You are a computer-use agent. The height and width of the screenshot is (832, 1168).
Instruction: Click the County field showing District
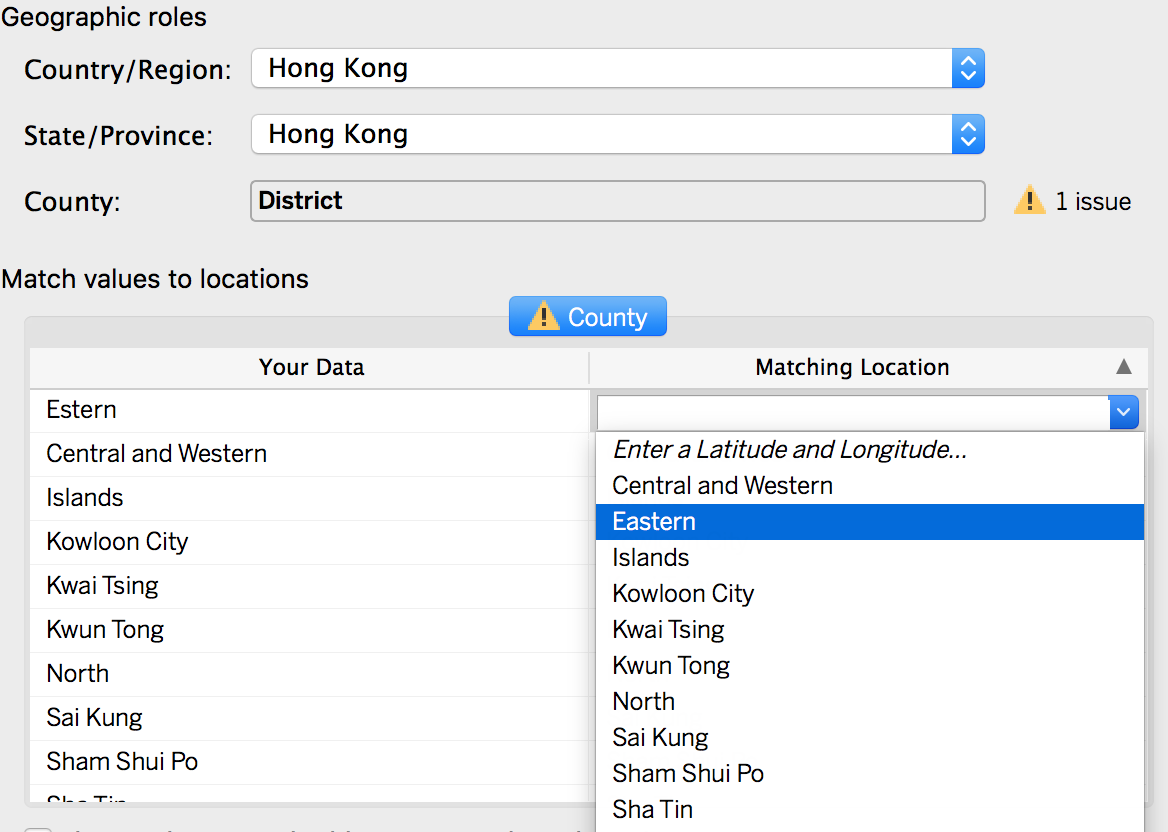click(617, 201)
